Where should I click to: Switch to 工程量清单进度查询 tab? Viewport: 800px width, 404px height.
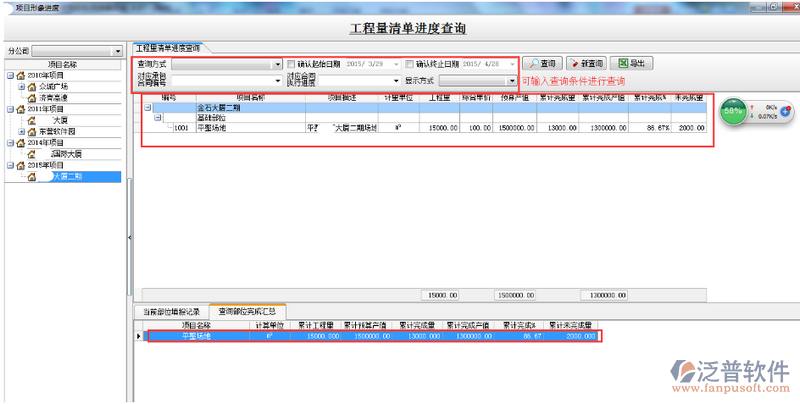pyautogui.click(x=168, y=48)
